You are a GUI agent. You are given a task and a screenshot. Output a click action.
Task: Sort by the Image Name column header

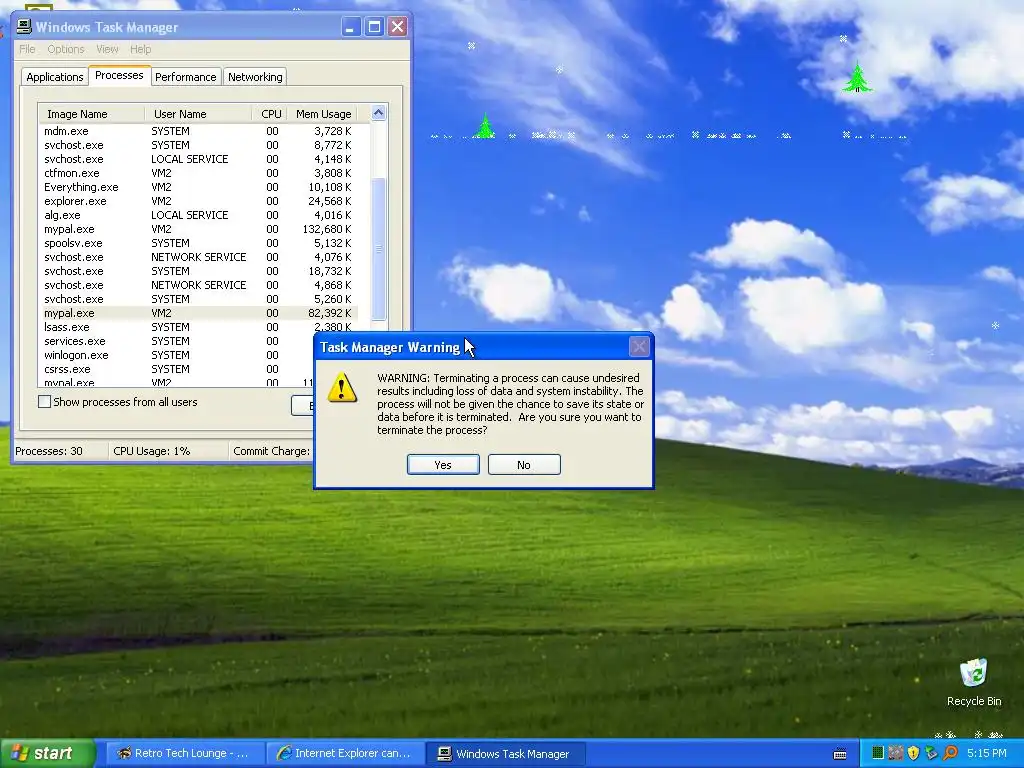pyautogui.click(x=91, y=114)
